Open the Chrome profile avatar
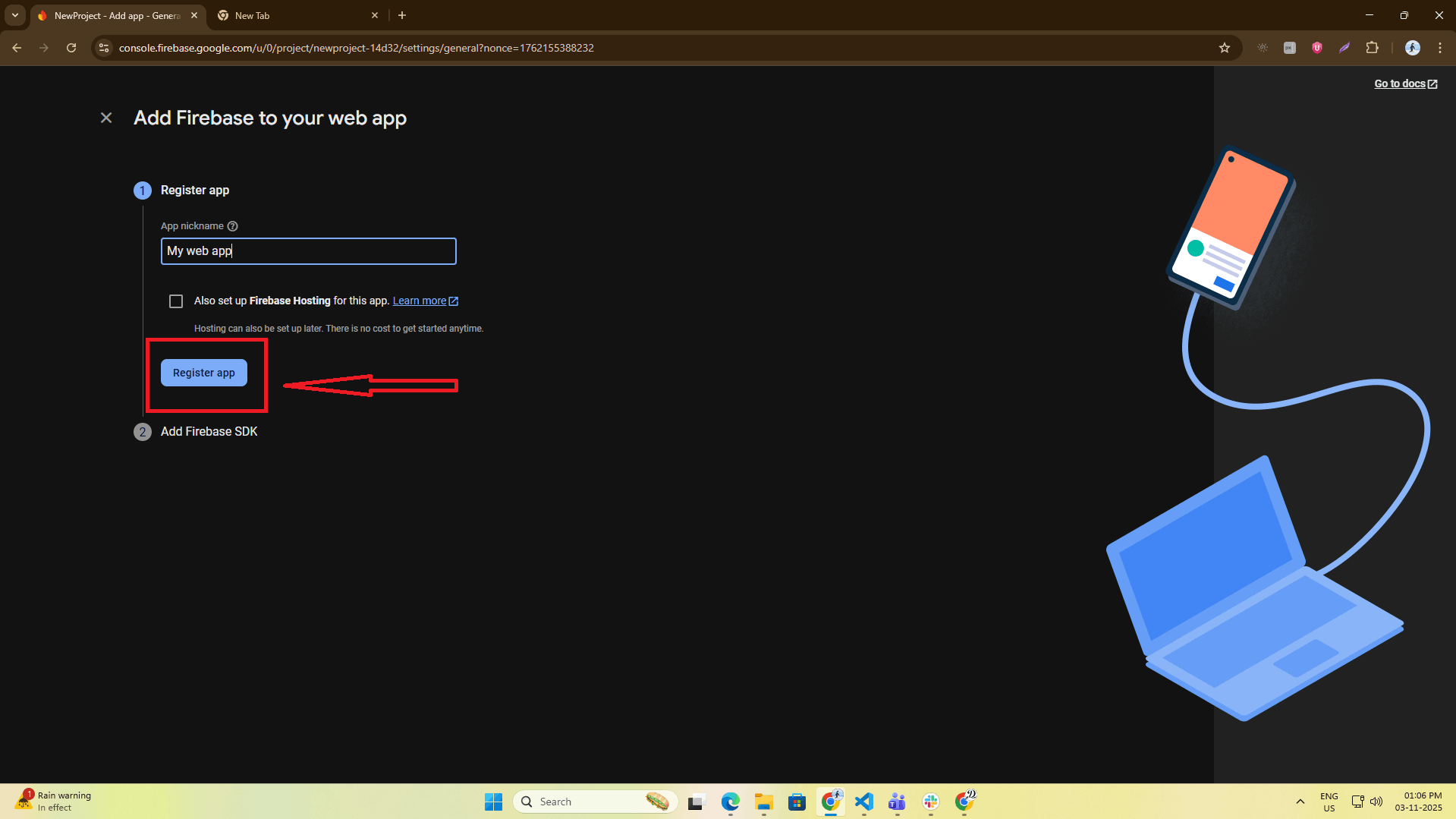 point(1413,48)
